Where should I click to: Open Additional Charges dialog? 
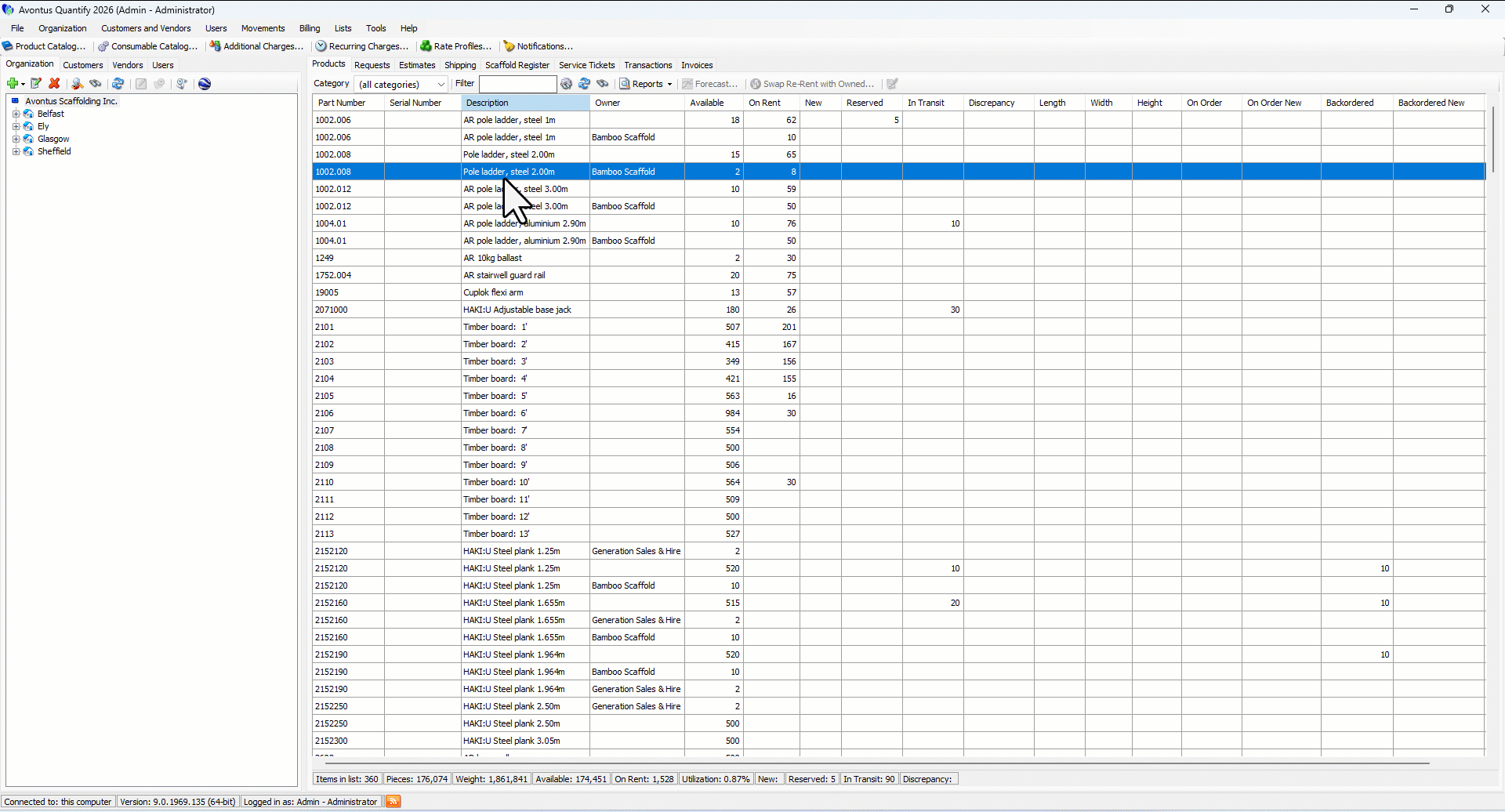(256, 46)
